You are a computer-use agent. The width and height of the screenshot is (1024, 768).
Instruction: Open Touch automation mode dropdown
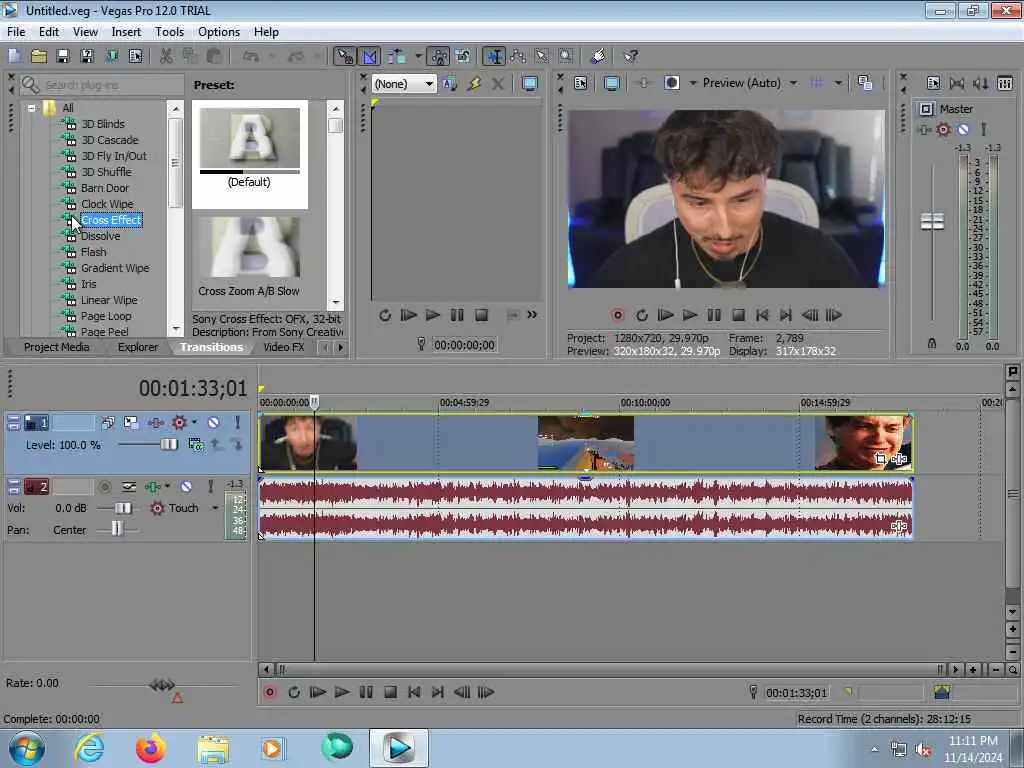pyautogui.click(x=215, y=508)
